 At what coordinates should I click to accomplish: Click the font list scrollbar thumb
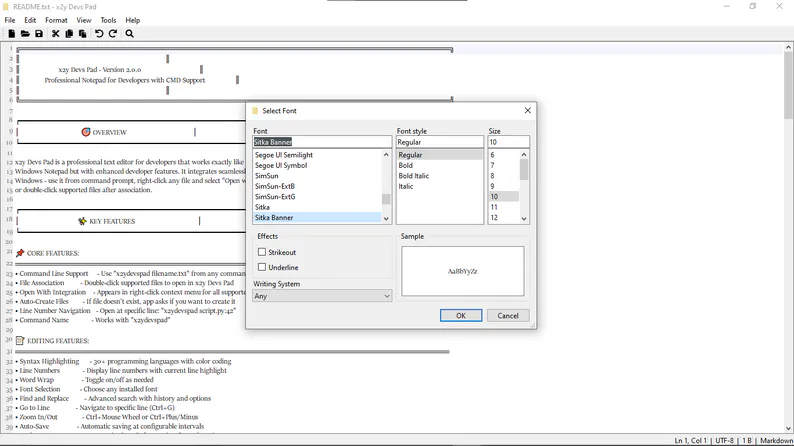click(386, 199)
